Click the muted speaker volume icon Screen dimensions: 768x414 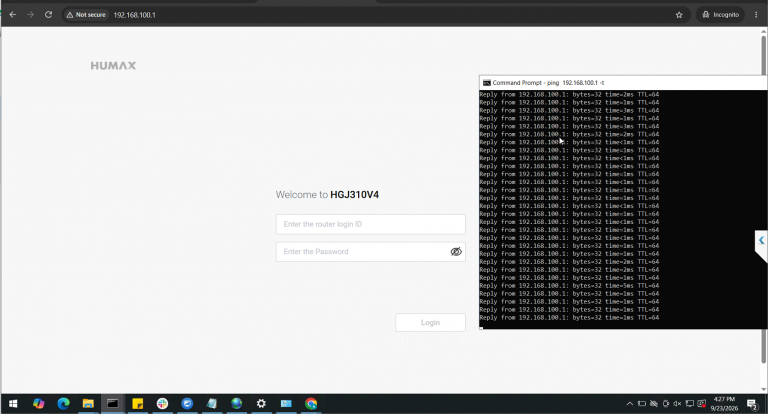coord(677,404)
